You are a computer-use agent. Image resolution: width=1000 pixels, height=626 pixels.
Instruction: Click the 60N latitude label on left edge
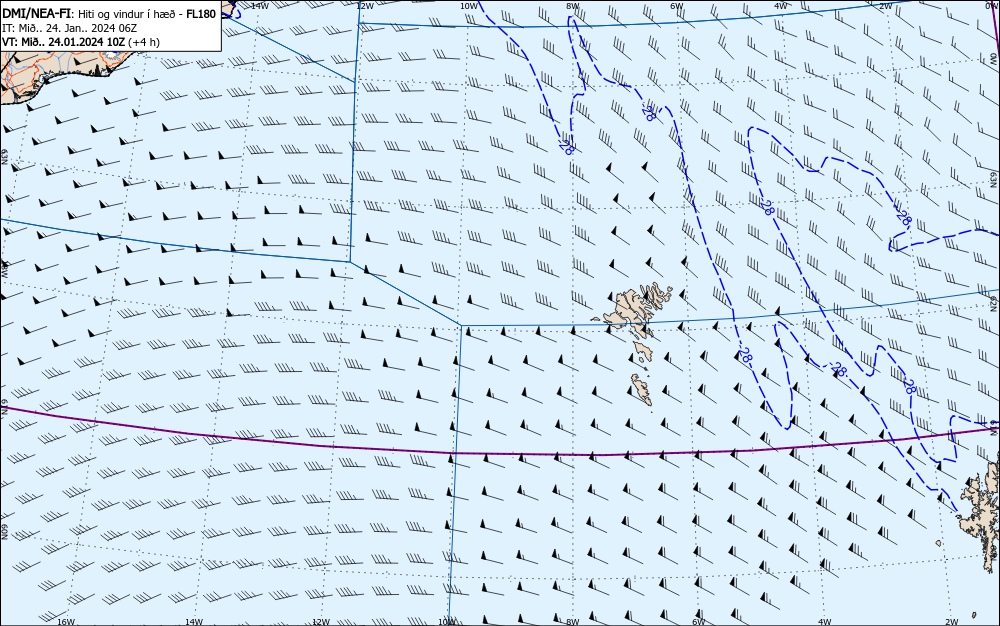(4, 532)
